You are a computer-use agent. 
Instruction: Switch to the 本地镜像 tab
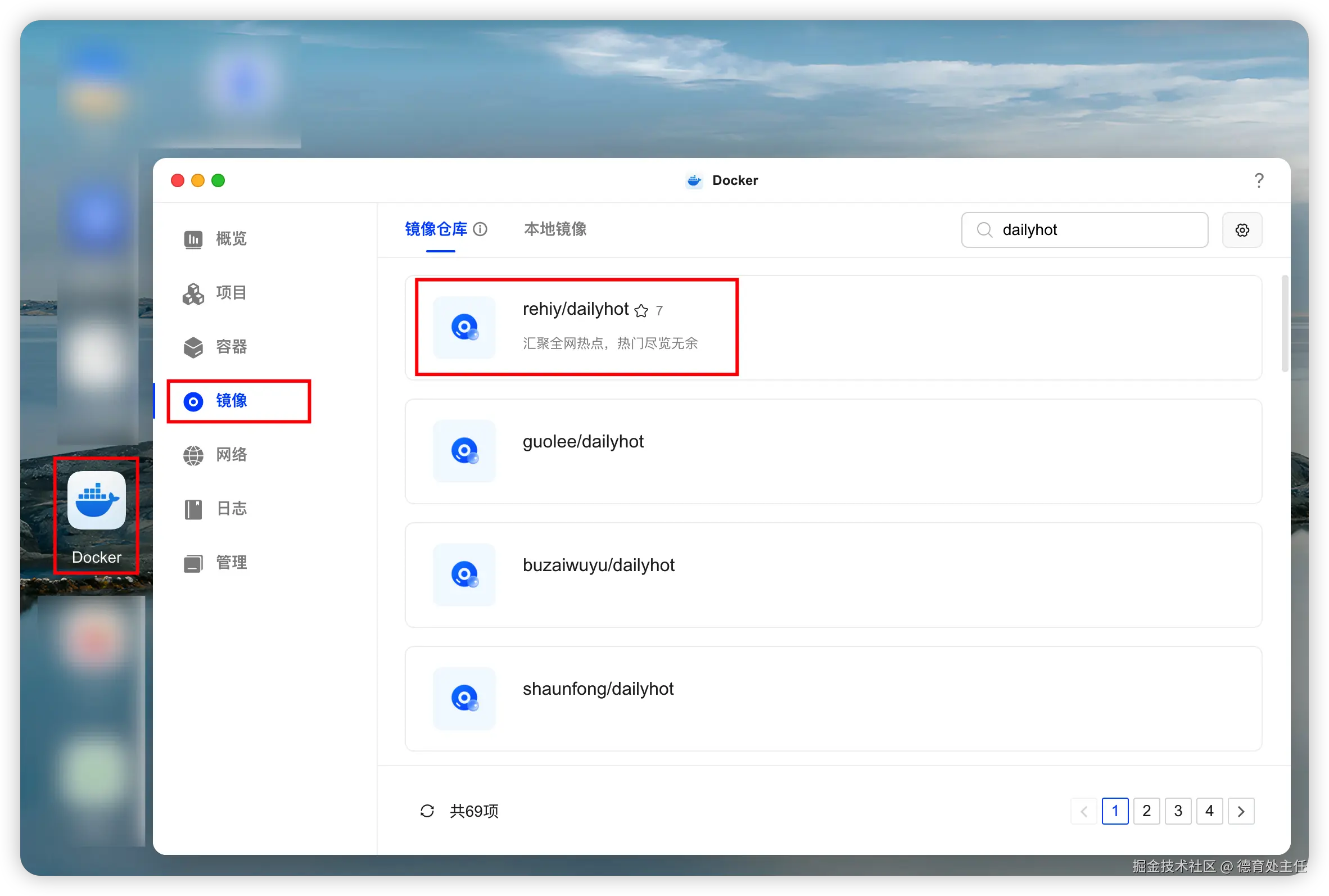click(555, 229)
